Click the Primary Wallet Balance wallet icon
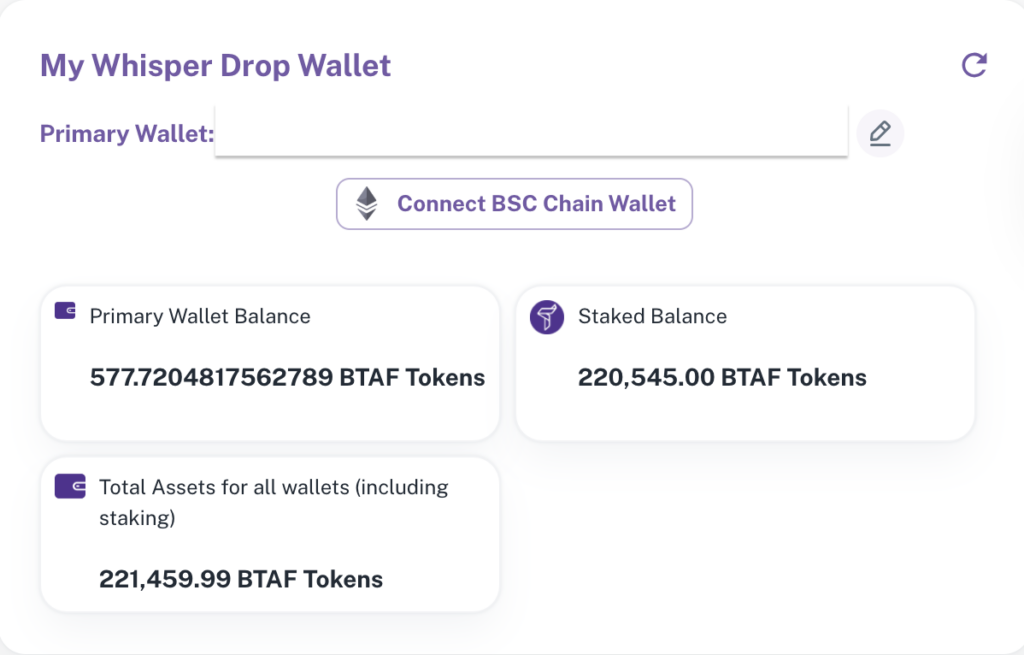 65,310
